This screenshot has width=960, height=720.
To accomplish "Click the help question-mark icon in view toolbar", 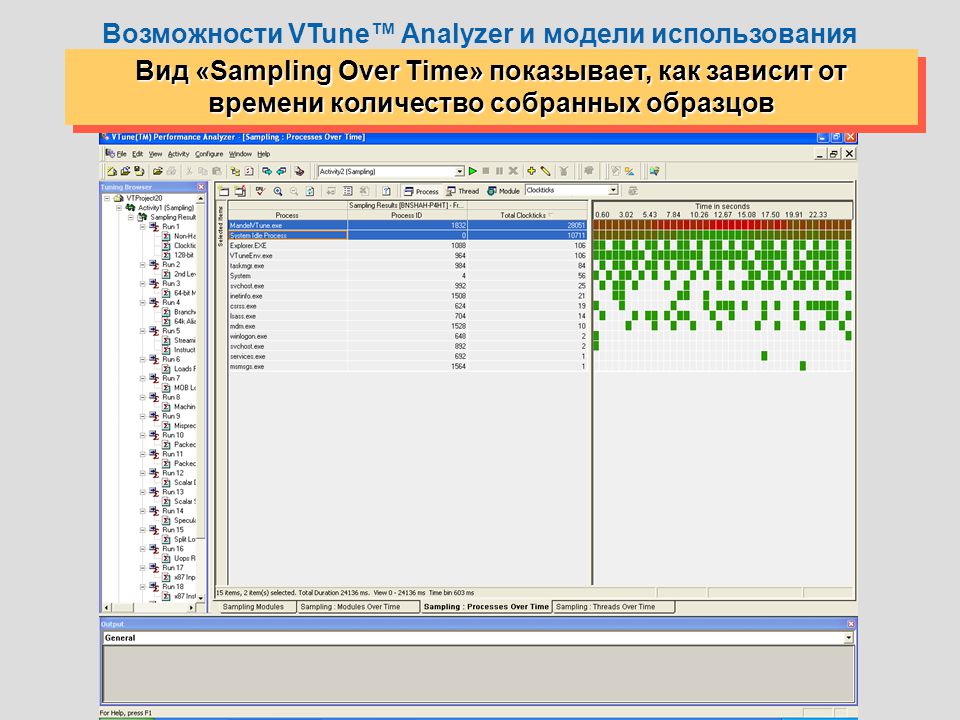I will pyautogui.click(x=386, y=191).
